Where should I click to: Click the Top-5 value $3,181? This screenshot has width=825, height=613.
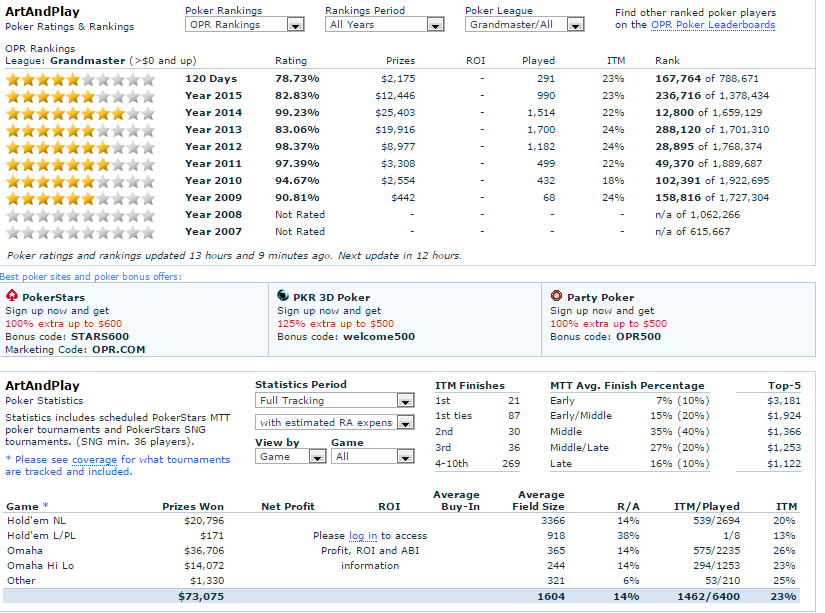pyautogui.click(x=784, y=401)
